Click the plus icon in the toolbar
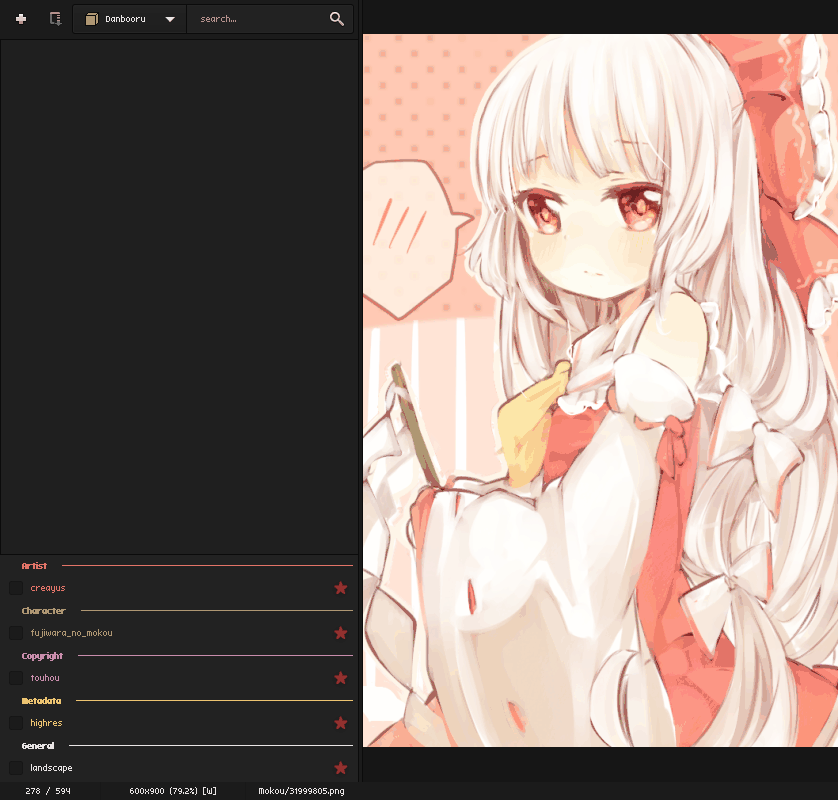The height and width of the screenshot is (800, 838). (x=20, y=18)
